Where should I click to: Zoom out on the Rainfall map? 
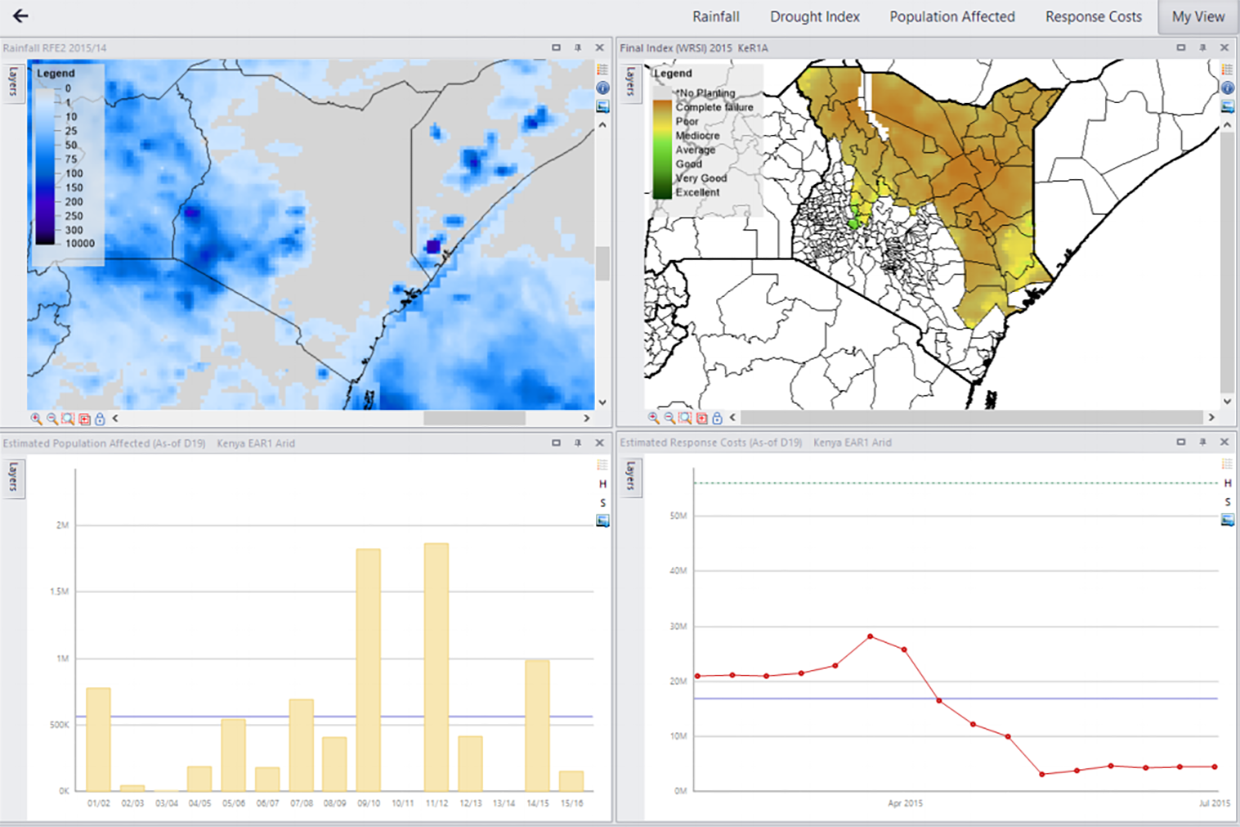coord(52,419)
